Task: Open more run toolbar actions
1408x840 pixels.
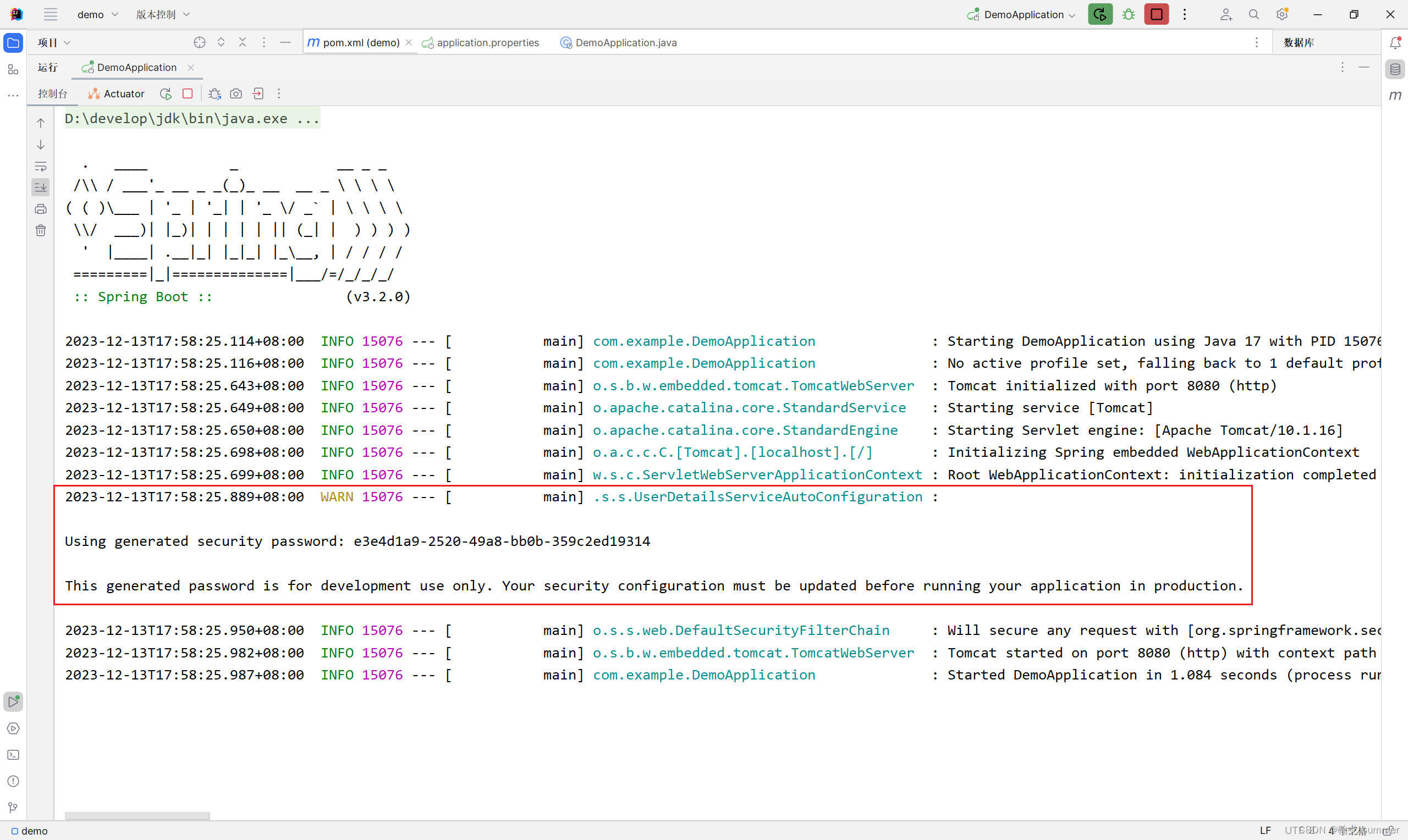Action: [278, 94]
